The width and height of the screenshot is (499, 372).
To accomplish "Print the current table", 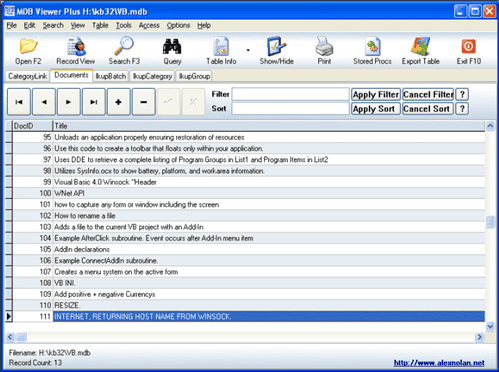I will pos(324,51).
